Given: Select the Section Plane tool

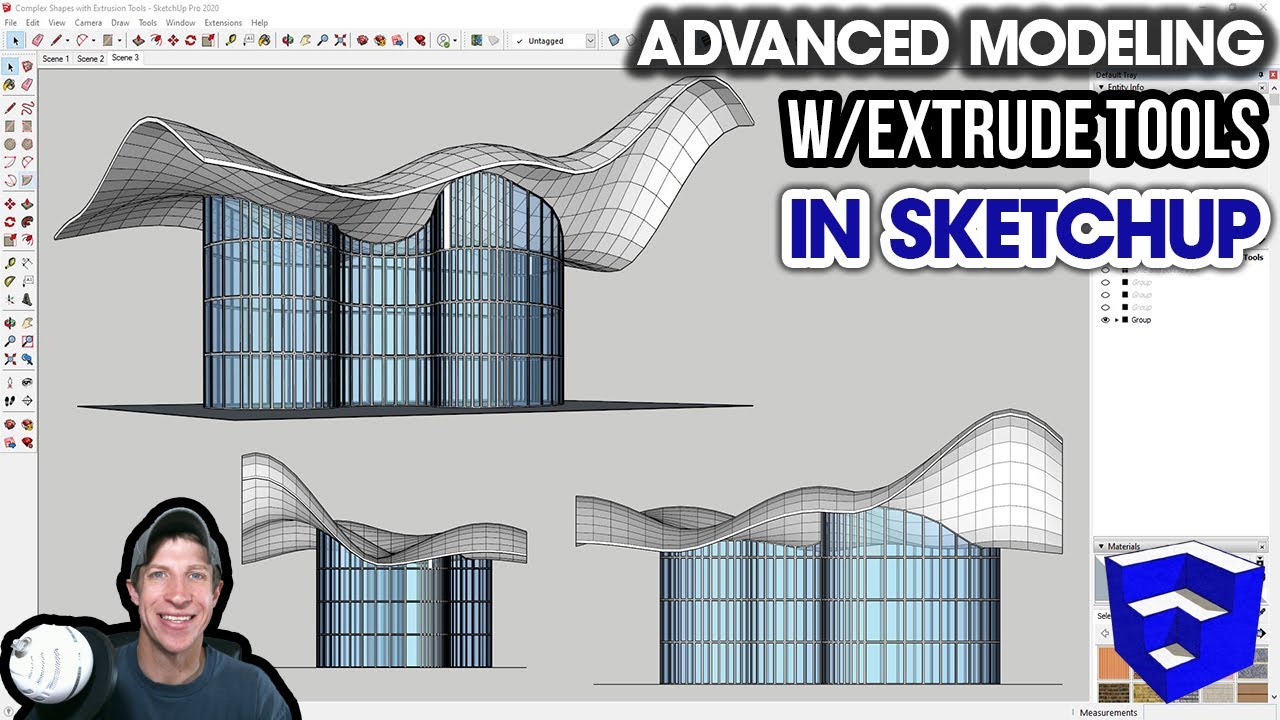Looking at the screenshot, I should point(27,400).
